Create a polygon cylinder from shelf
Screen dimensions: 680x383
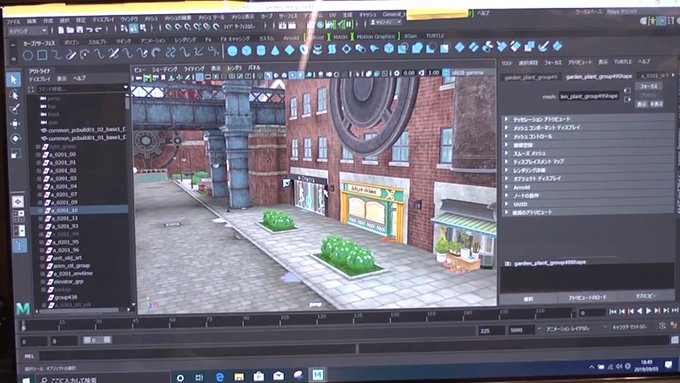pos(261,51)
